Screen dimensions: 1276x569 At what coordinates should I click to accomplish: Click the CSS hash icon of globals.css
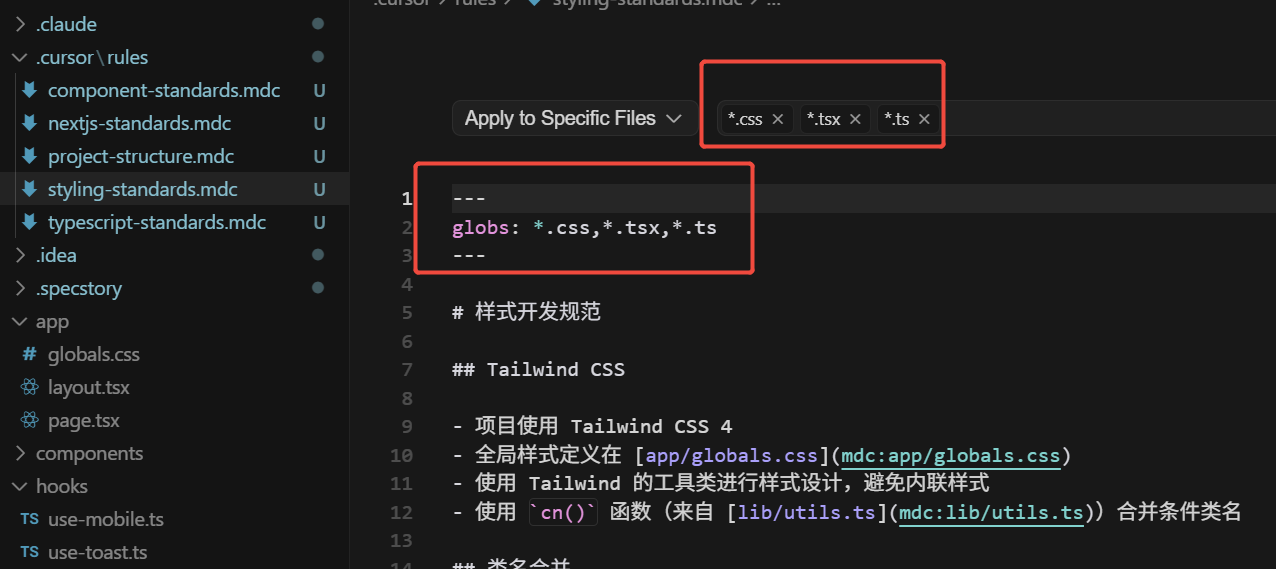(29, 354)
